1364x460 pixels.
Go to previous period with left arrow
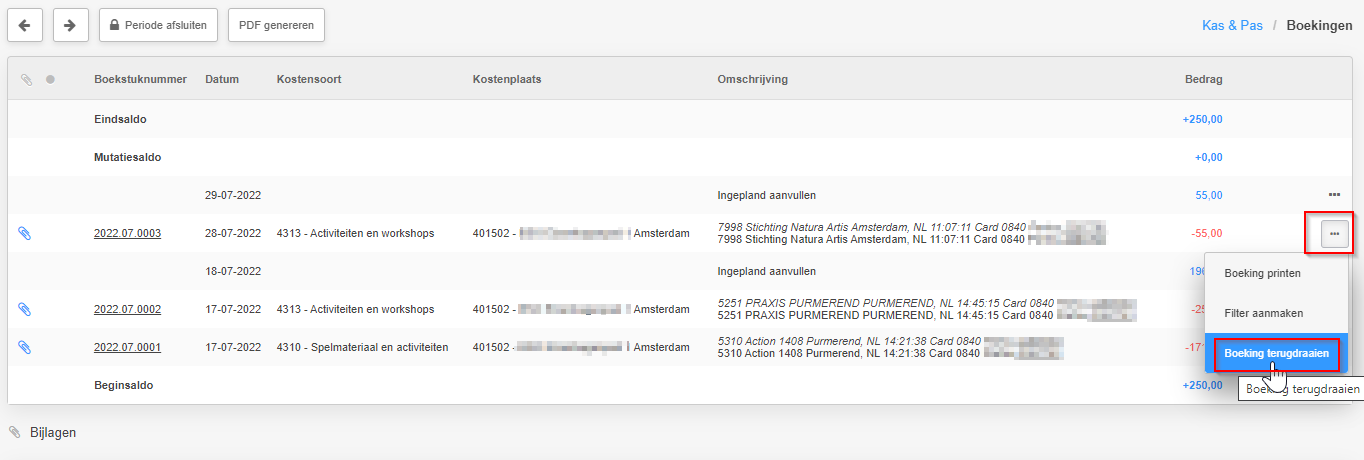tap(25, 25)
